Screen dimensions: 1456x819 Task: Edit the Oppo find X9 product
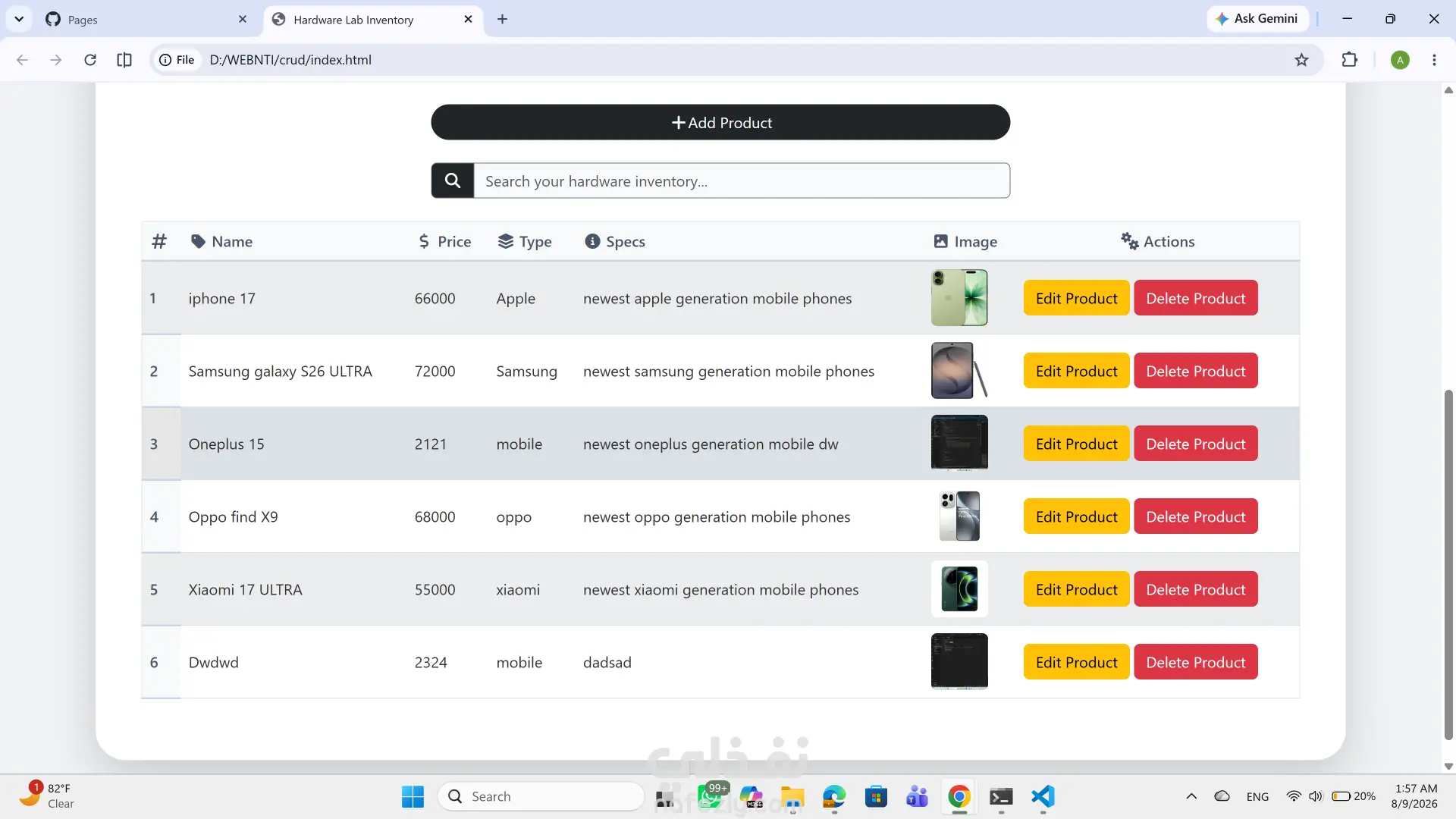(x=1076, y=516)
